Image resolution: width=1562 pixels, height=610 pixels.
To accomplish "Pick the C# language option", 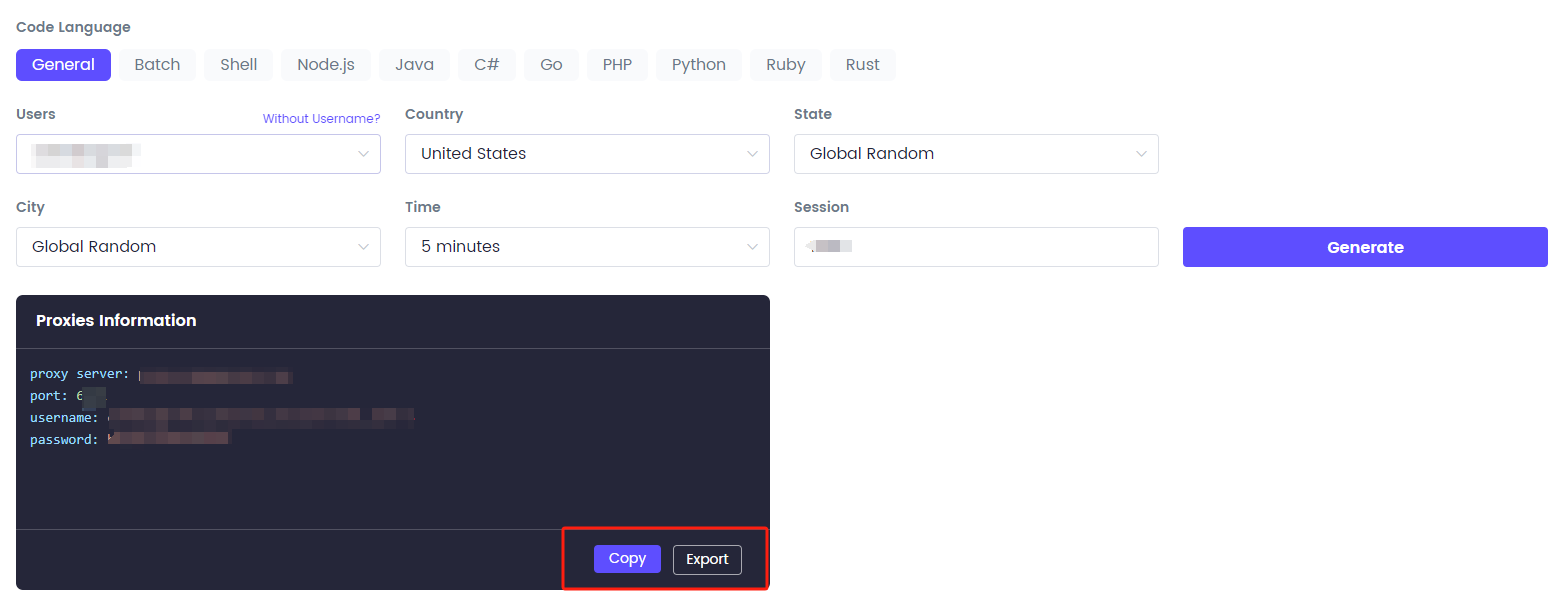I will point(487,65).
